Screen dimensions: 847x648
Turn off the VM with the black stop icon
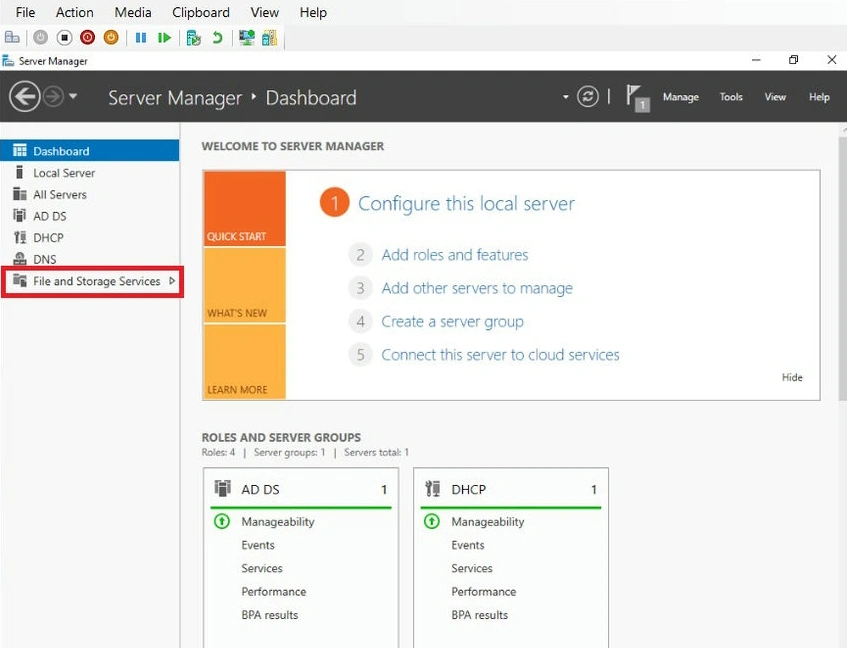64,37
